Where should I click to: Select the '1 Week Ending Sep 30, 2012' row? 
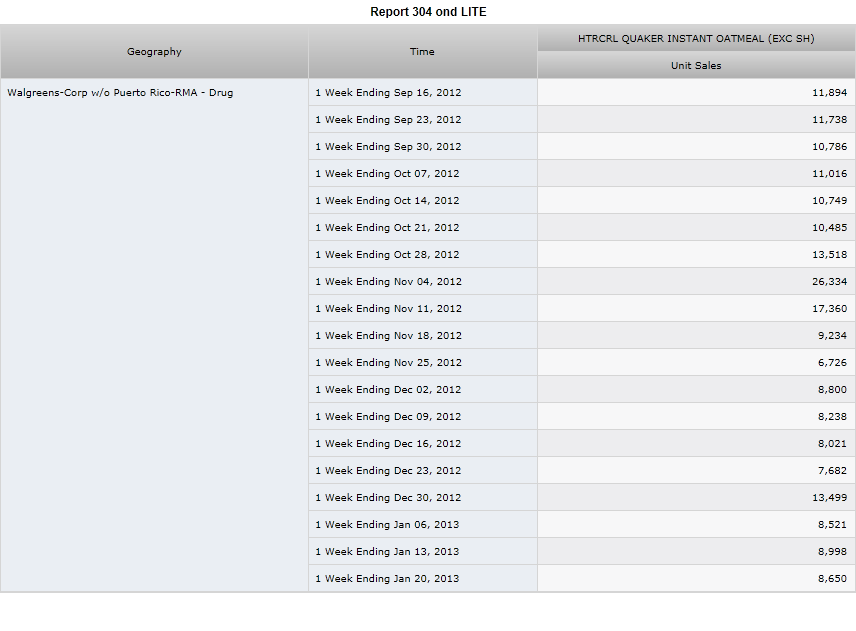pos(423,146)
